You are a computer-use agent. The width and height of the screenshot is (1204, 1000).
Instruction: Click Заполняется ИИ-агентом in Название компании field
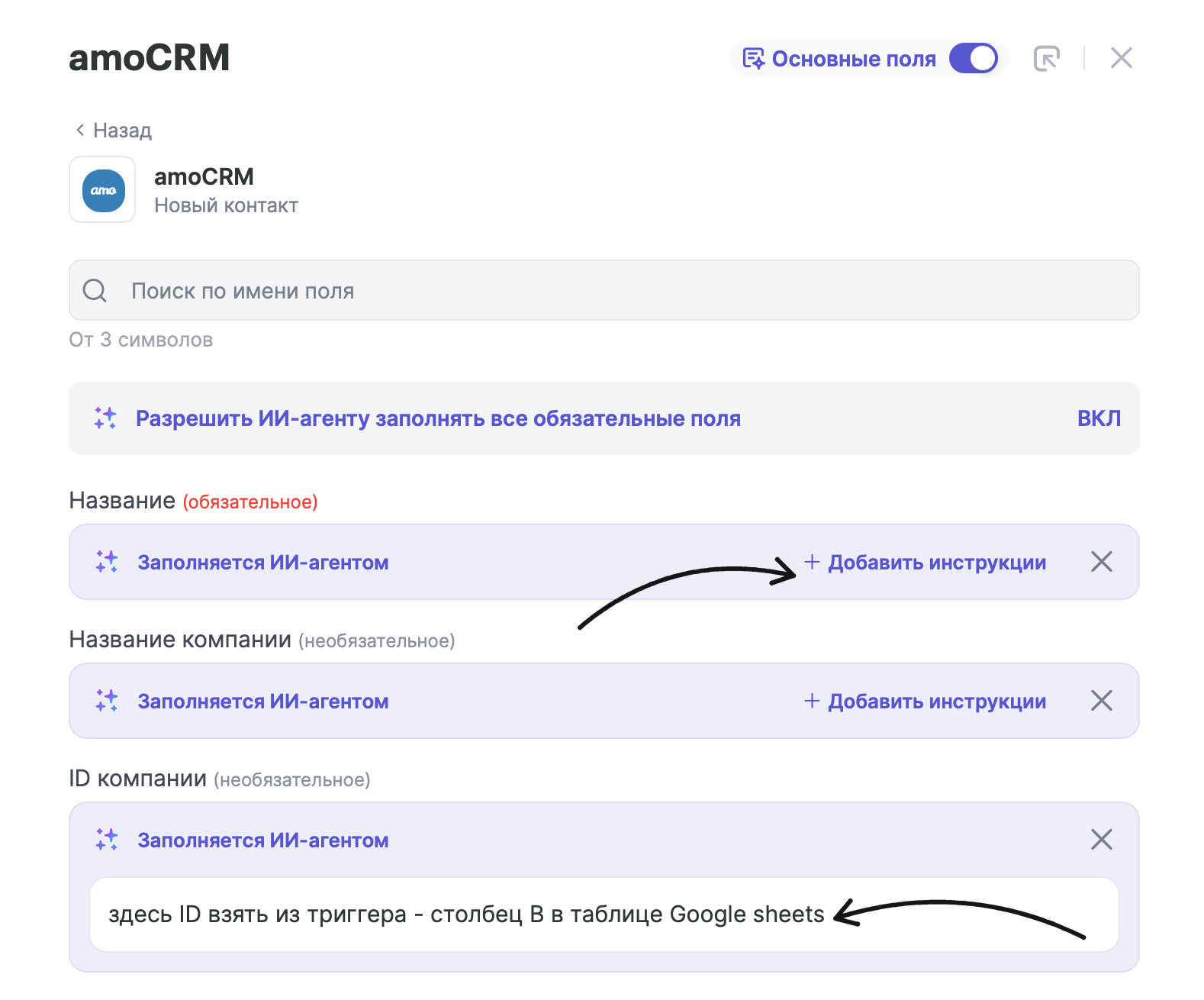(263, 702)
